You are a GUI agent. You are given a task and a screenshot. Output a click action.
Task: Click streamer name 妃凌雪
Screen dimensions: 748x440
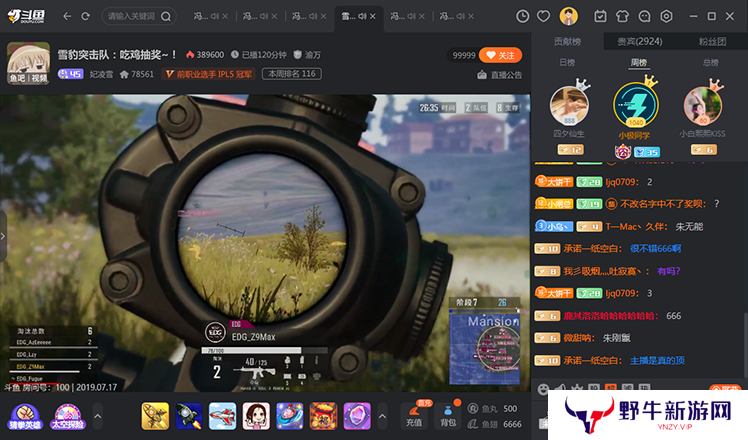101,74
